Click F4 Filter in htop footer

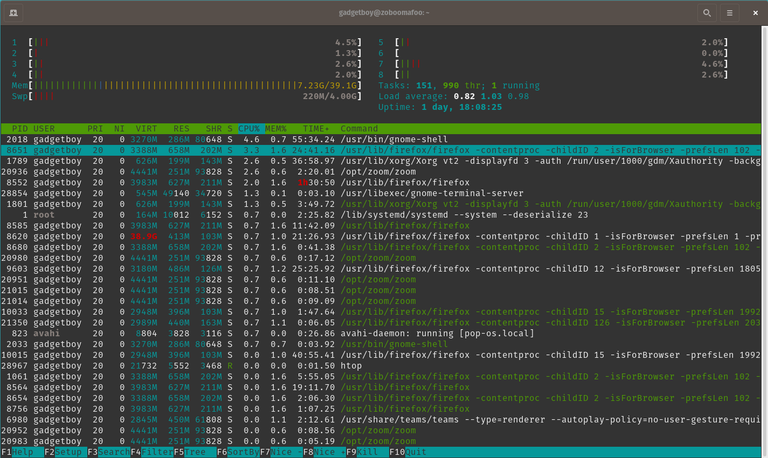[152, 452]
